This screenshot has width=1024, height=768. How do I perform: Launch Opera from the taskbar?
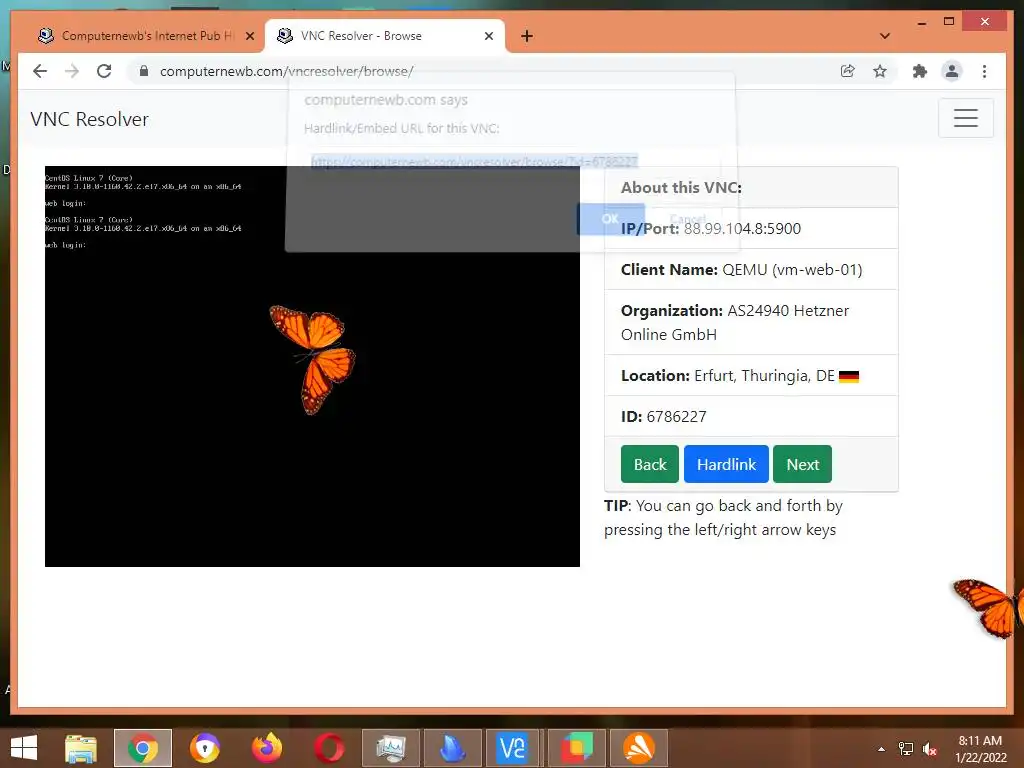point(329,748)
